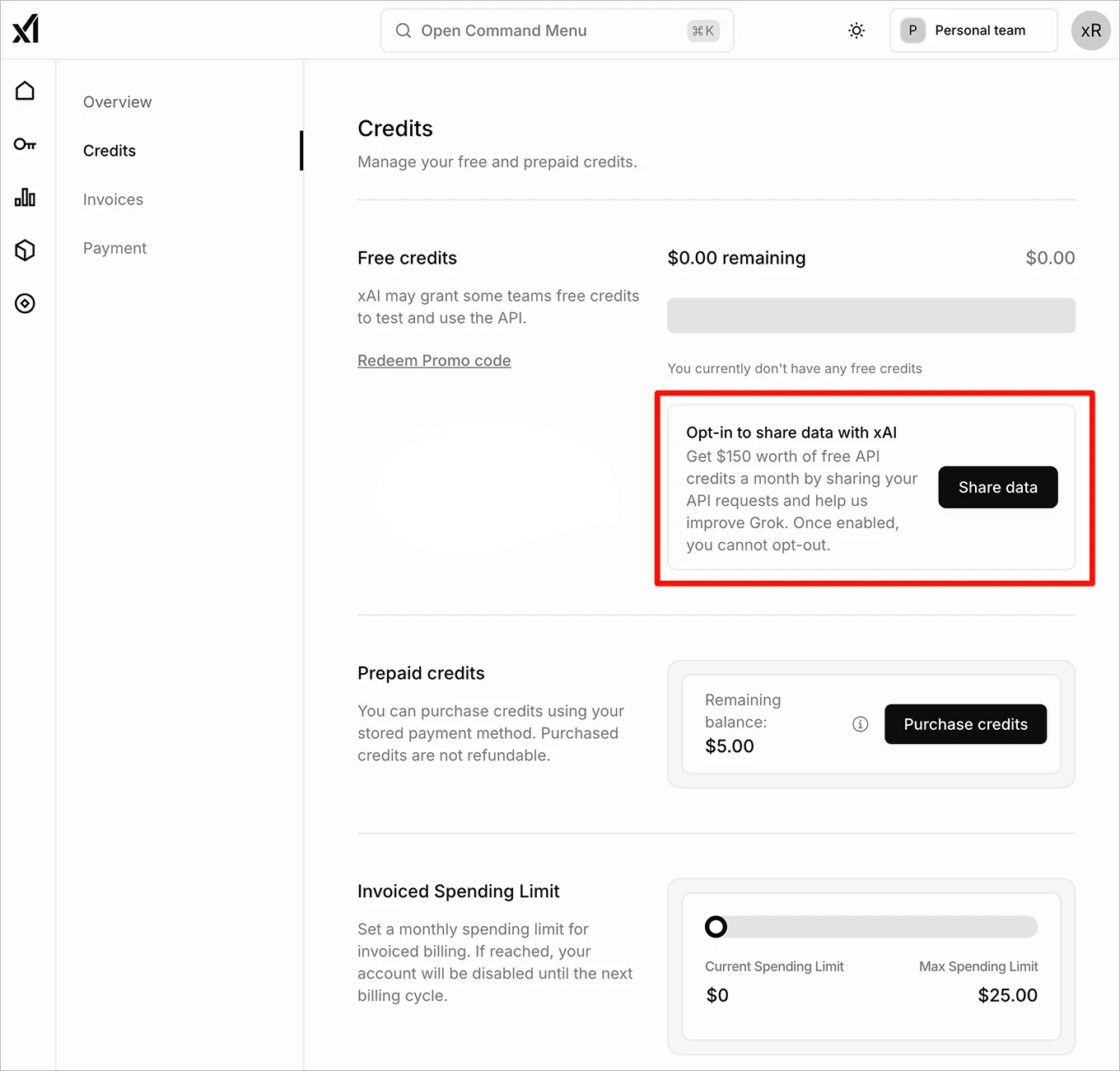Open the API keys icon
This screenshot has width=1120, height=1071.
(26, 144)
